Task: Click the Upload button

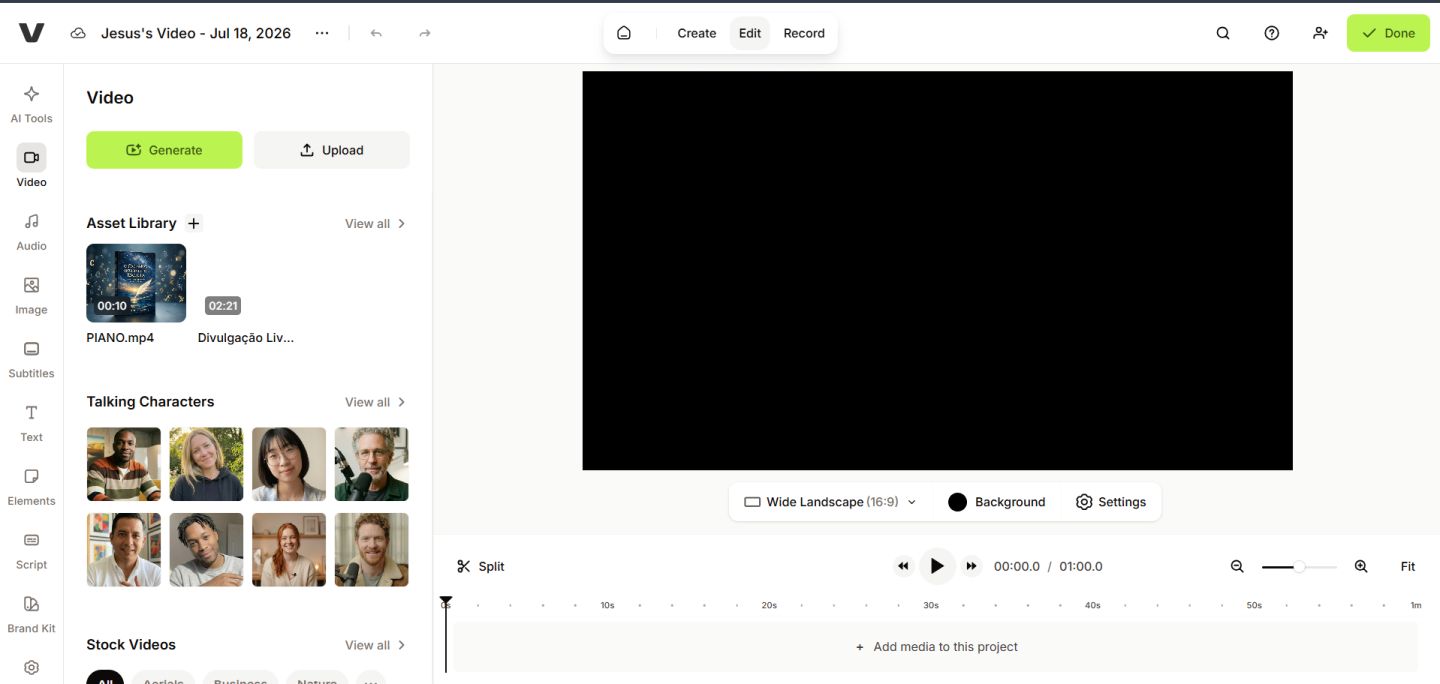Action: (332, 150)
